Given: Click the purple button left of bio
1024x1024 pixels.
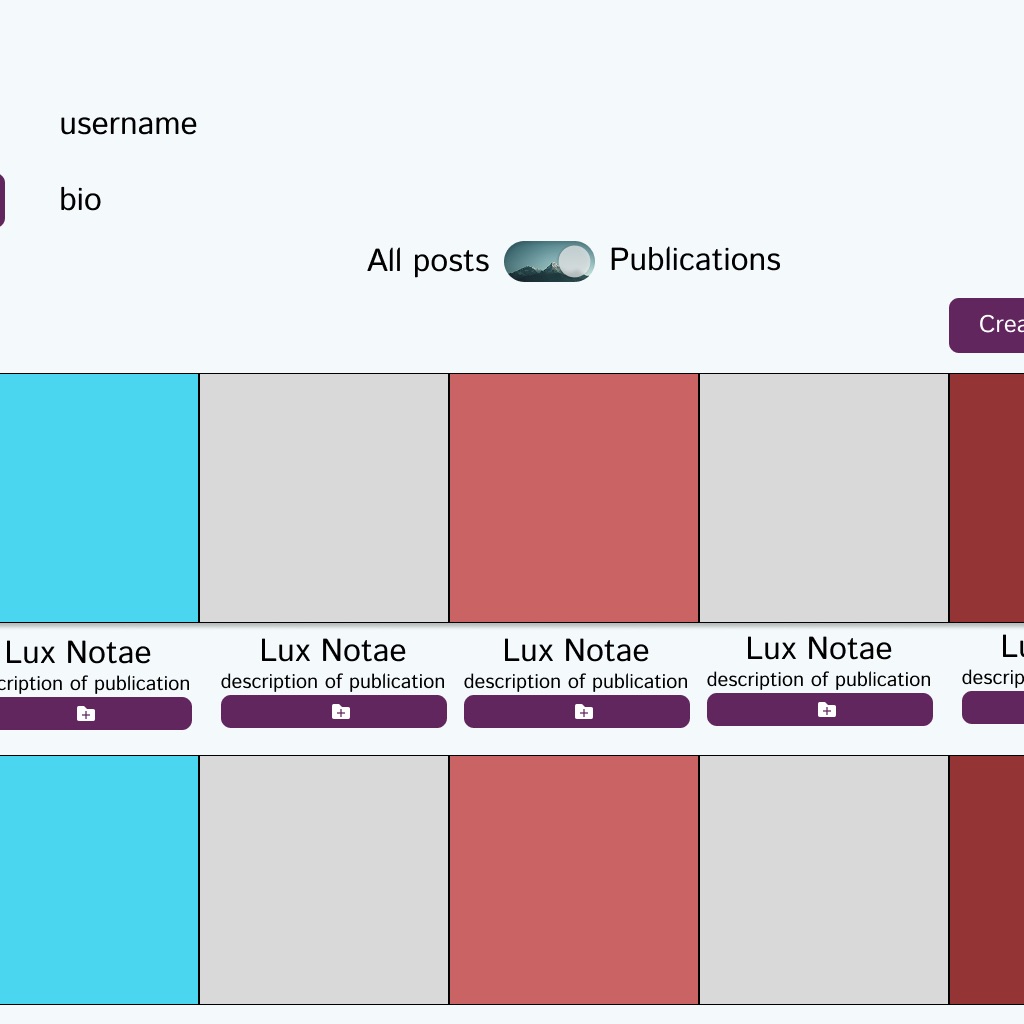Looking at the screenshot, I should click(1, 200).
